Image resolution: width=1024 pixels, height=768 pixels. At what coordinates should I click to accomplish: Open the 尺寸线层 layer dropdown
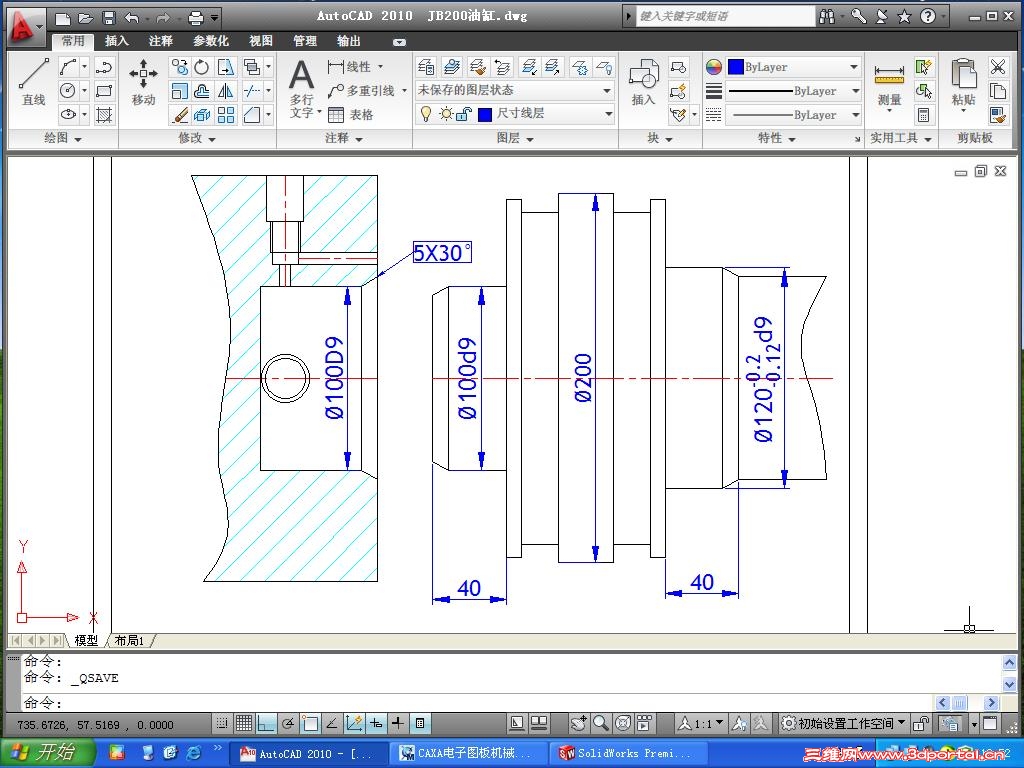[x=608, y=114]
